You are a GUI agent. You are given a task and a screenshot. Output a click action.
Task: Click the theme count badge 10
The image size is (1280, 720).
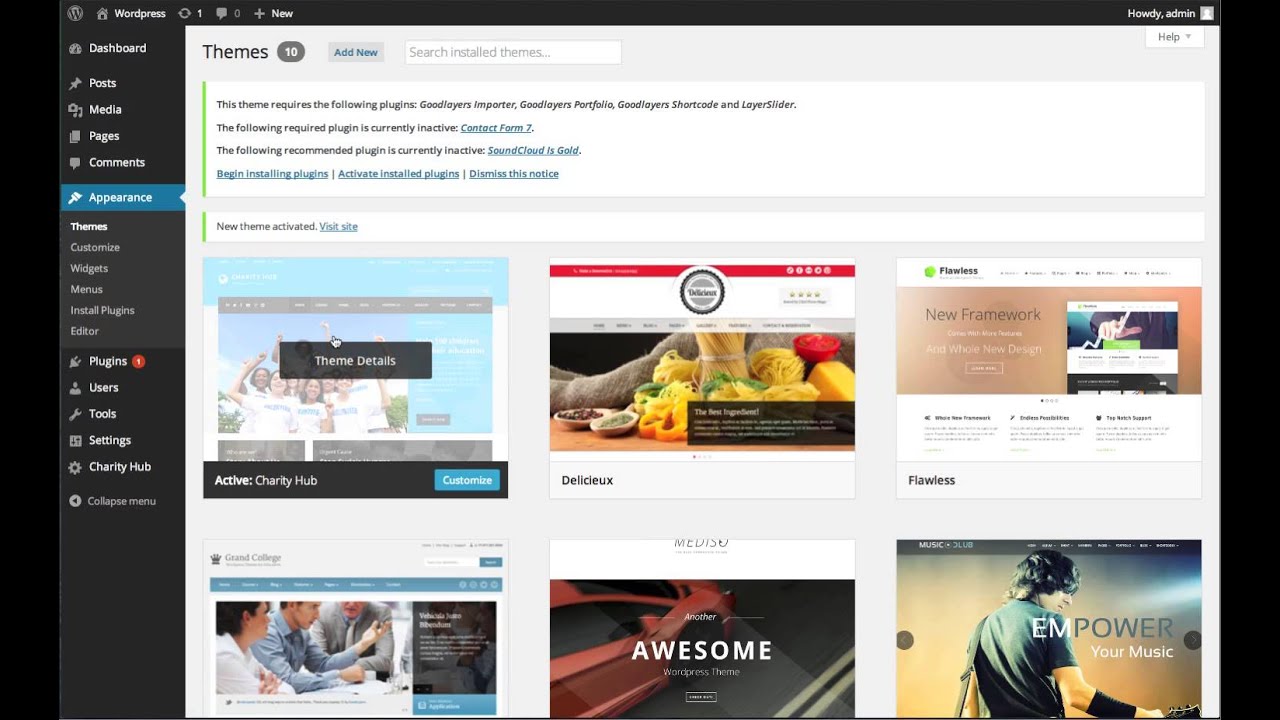291,52
